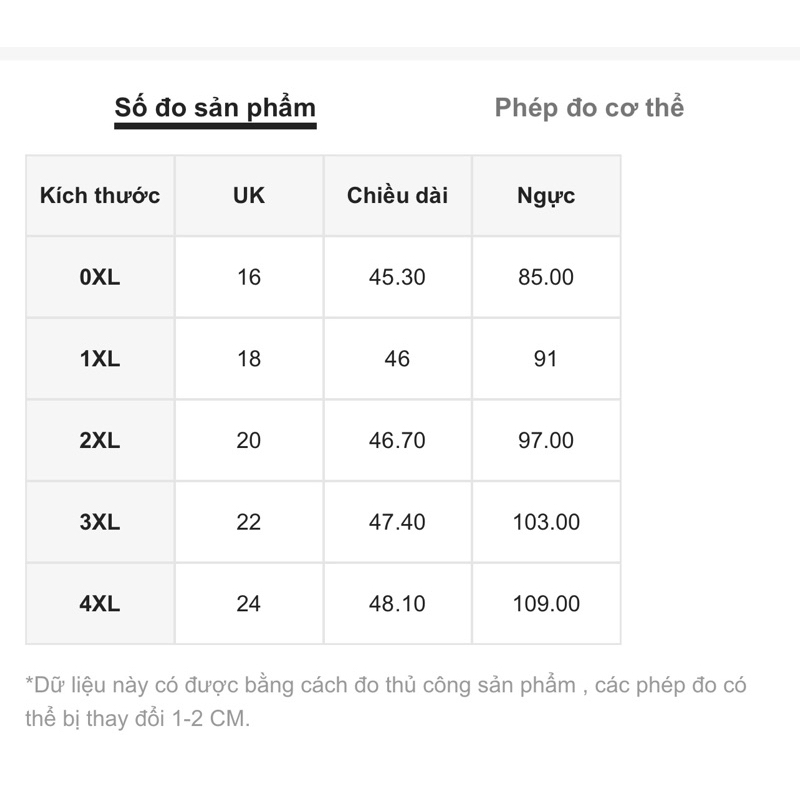
Task: Click the "Kích thước" column header
Action: [100, 196]
